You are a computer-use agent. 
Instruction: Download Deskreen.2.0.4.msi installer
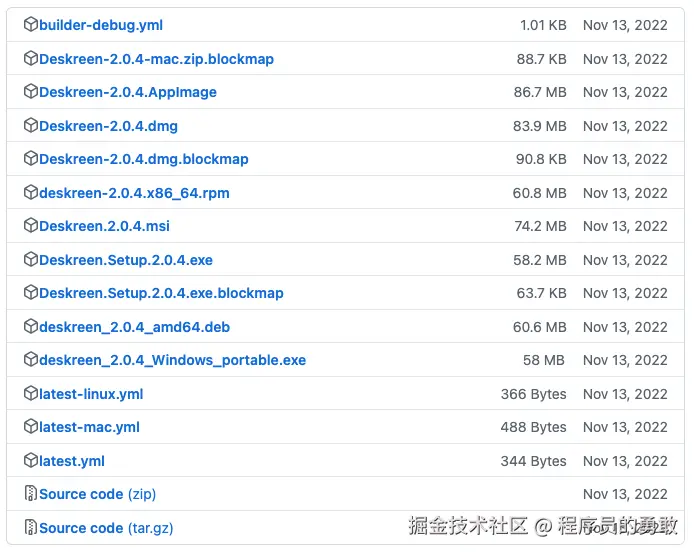pyautogui.click(x=104, y=226)
